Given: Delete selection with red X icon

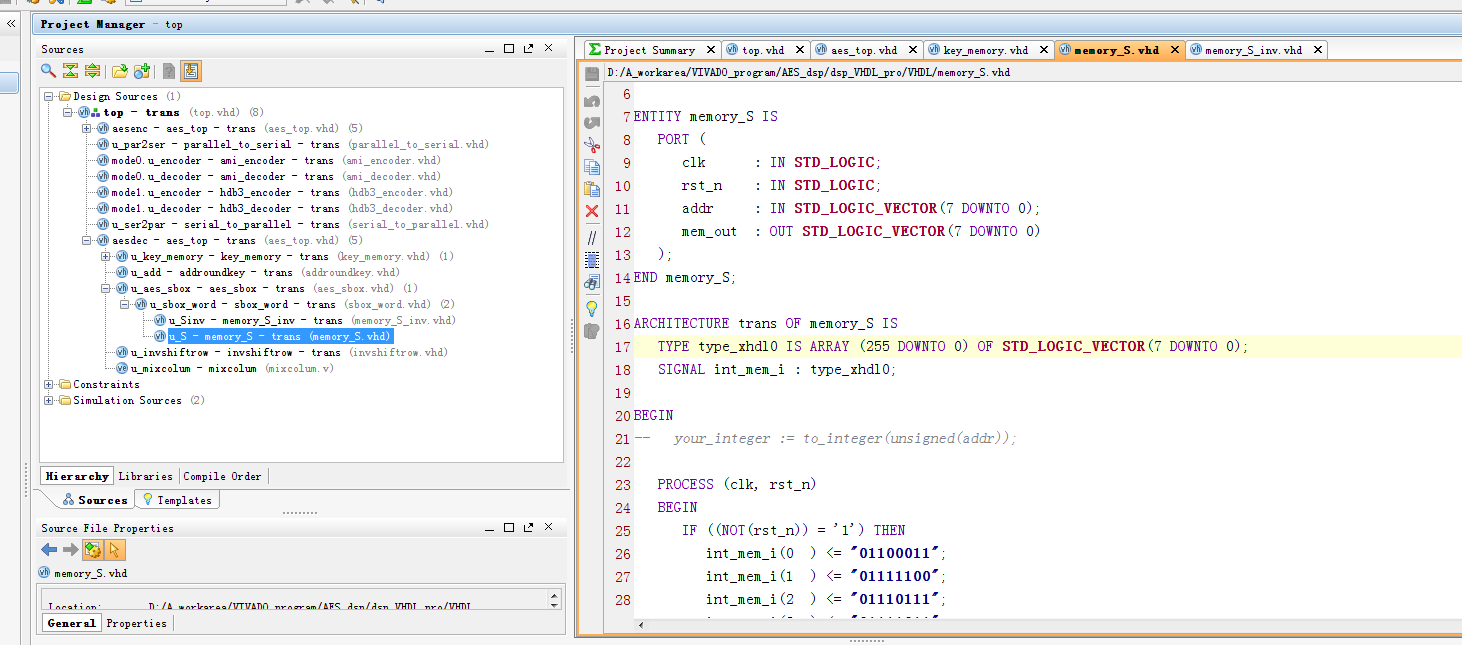Looking at the screenshot, I should [592, 211].
